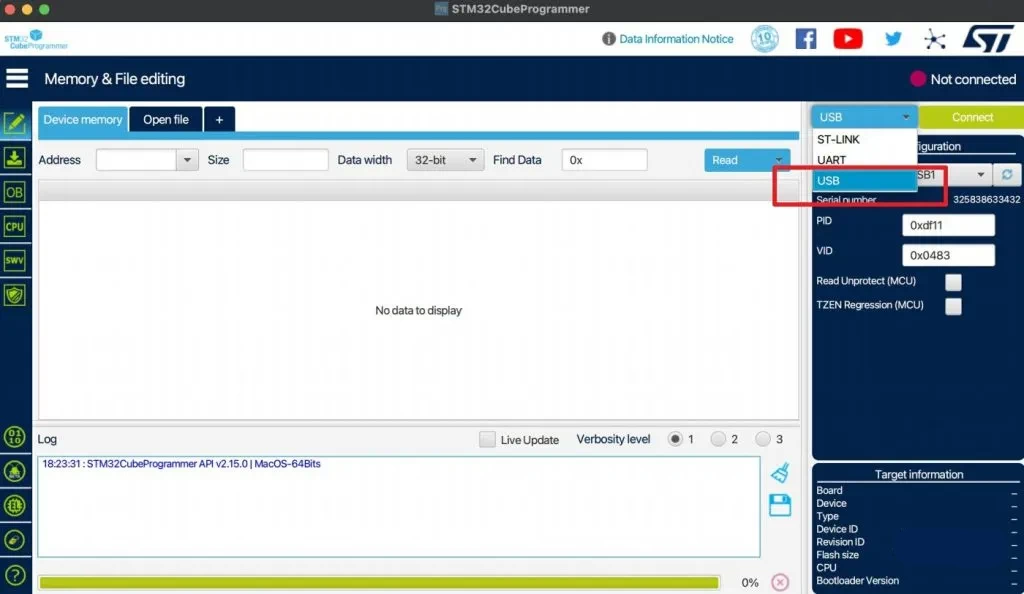The height and width of the screenshot is (594, 1024).
Task: Open the hamburger main menu
Action: (x=17, y=78)
